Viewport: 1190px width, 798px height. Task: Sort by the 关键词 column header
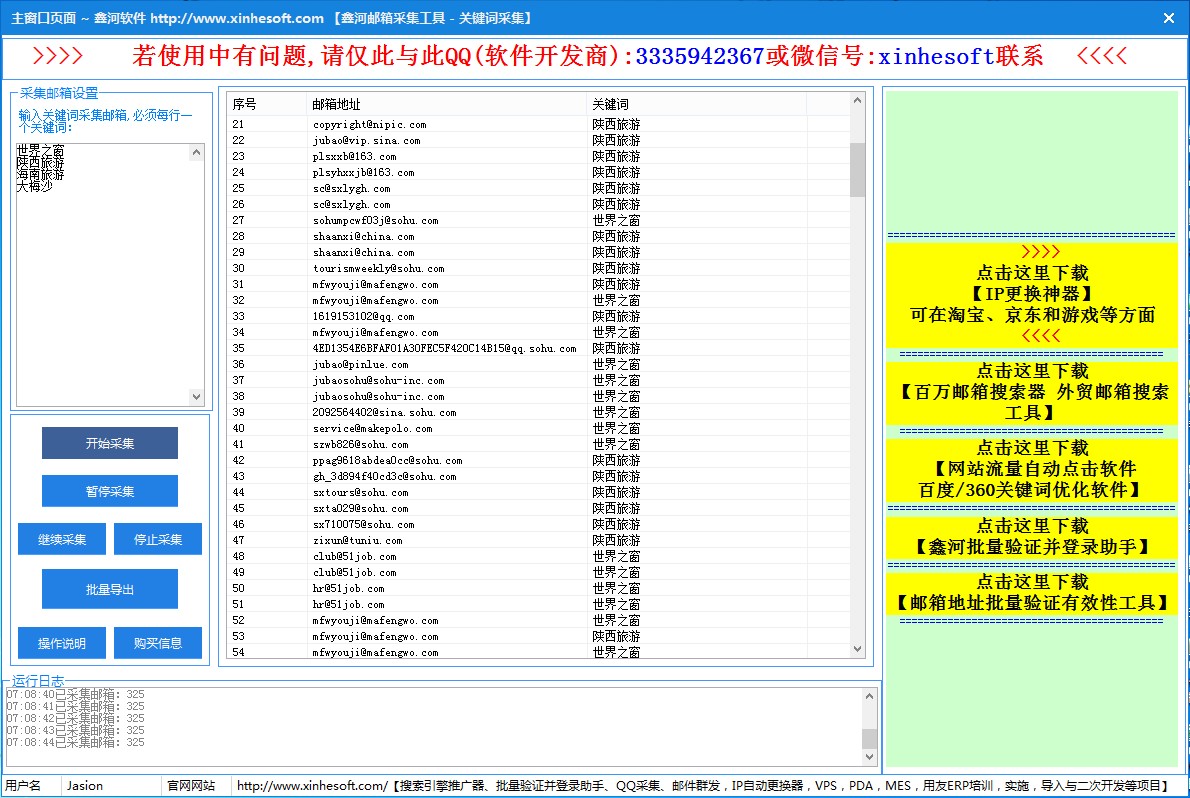(696, 104)
